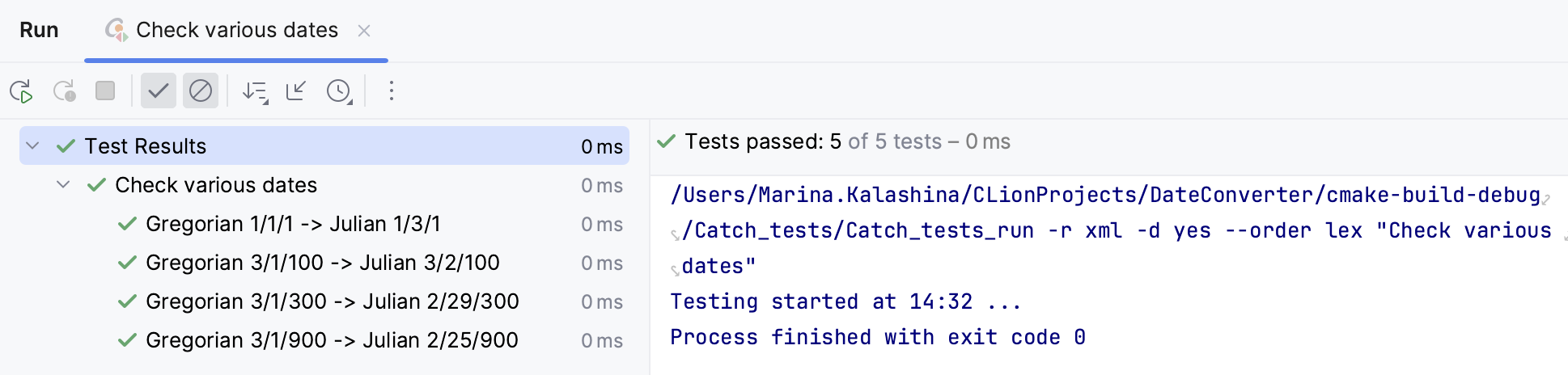Toggle Show Passed checkmark button
Image resolution: width=1568 pixels, height=375 pixels.
tap(159, 91)
